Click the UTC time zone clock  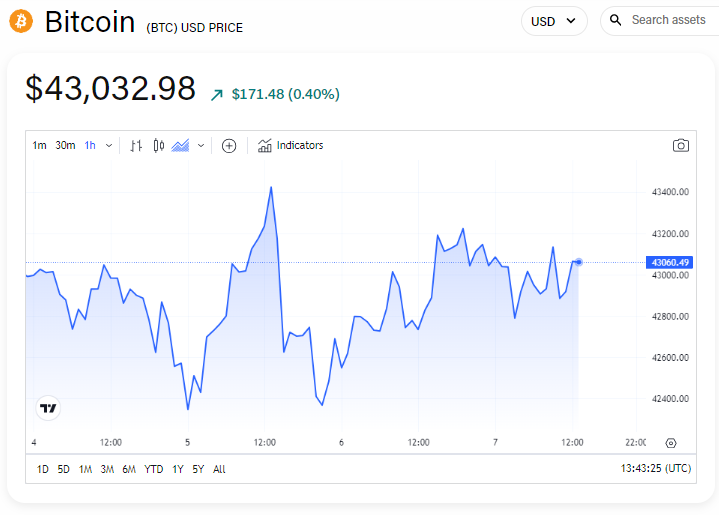point(656,469)
